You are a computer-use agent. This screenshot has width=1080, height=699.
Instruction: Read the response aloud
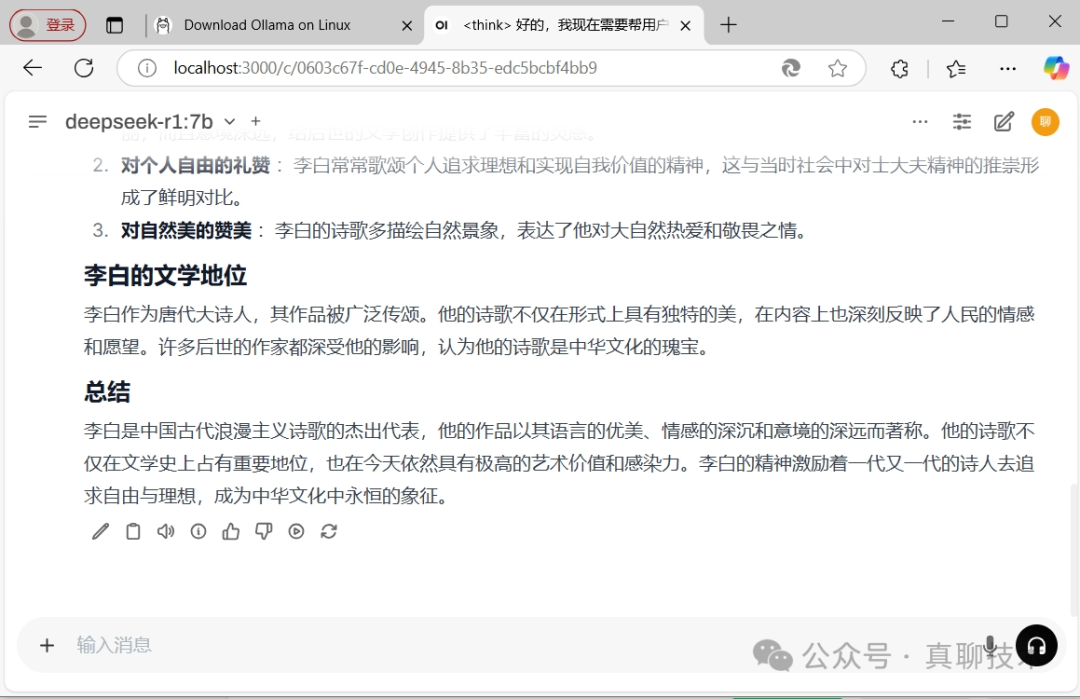[x=165, y=531]
